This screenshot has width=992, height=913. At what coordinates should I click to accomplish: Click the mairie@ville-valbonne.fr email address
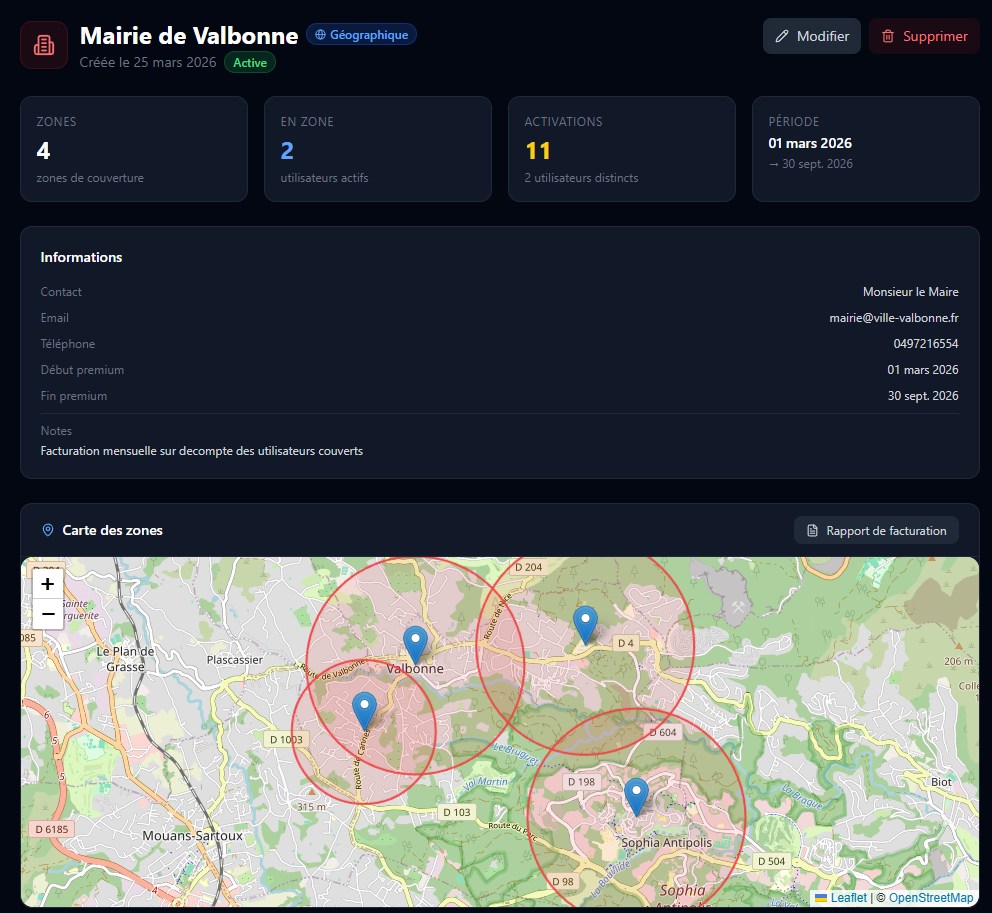(x=893, y=318)
